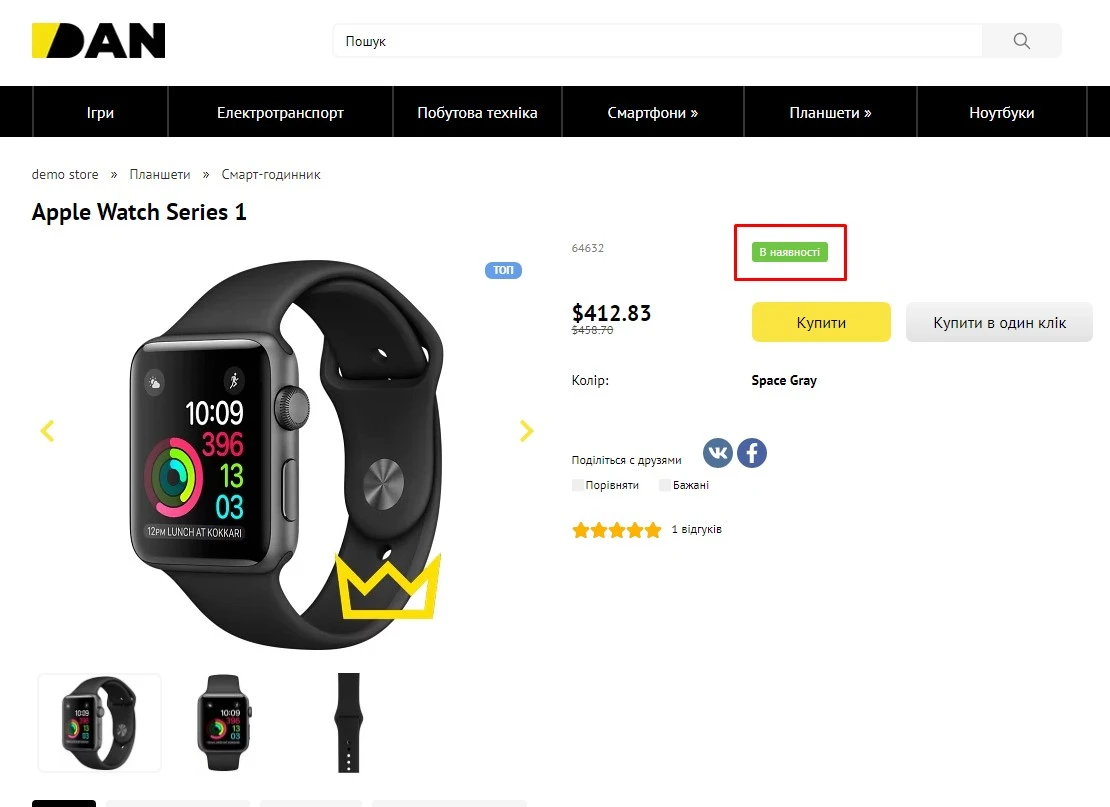
Task: Open the 1 відгуків reviews link
Action: [697, 529]
